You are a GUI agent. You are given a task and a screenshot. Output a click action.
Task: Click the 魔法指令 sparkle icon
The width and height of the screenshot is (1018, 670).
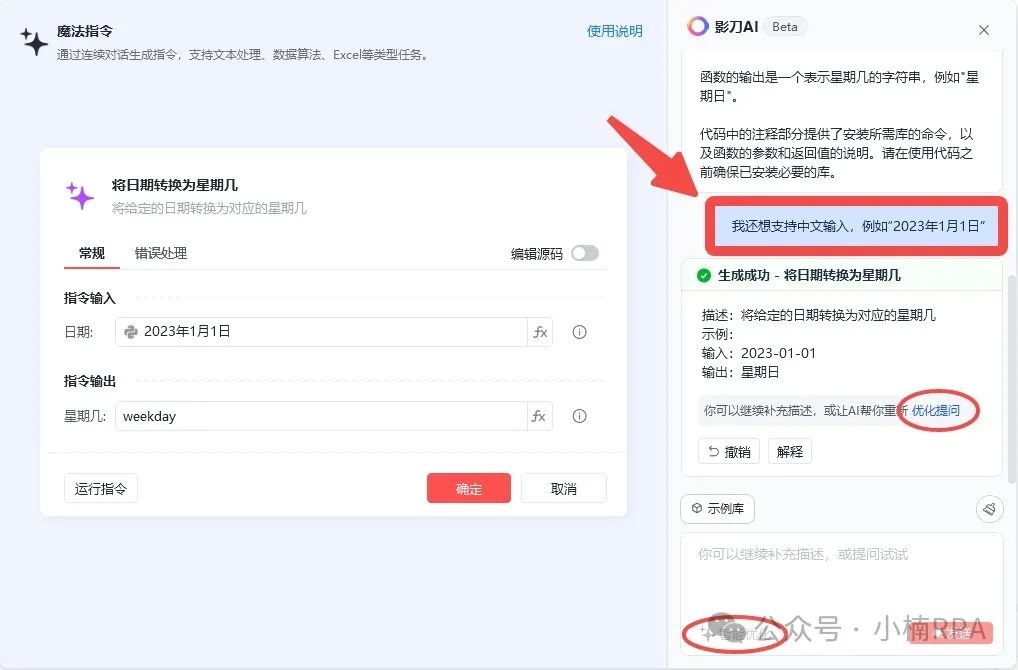(x=35, y=41)
